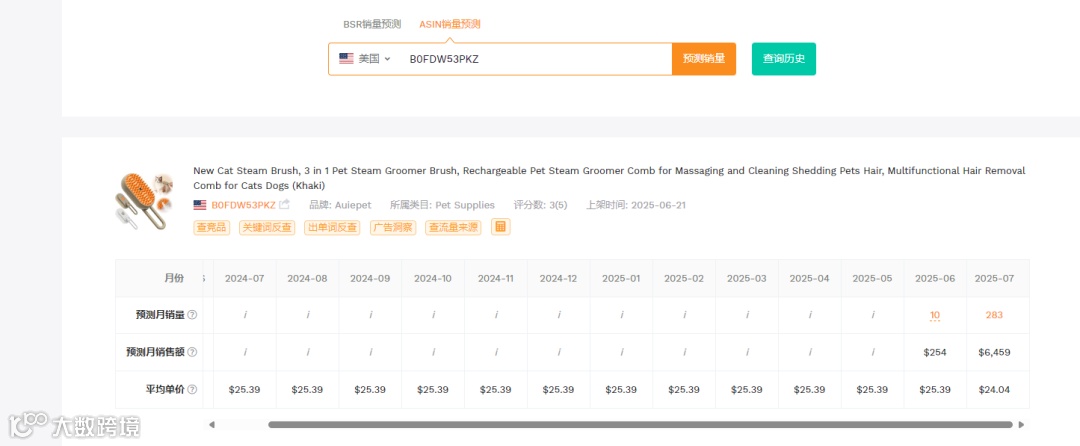Open the New Cat Steam Brush product title
Image resolution: width=1080 pixels, height=446 pixels.
coord(609,178)
